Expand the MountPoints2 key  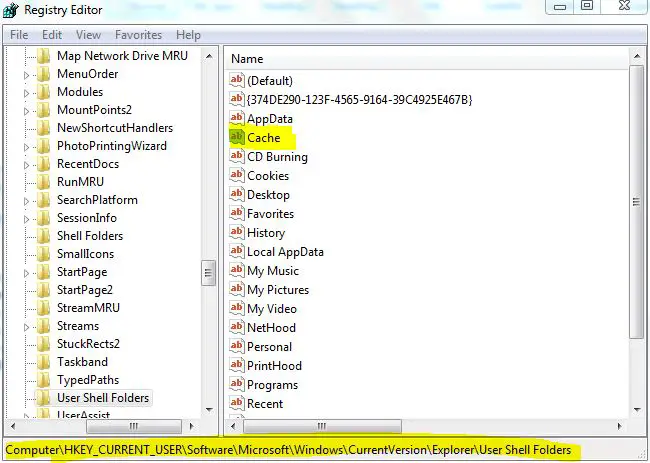tap(27, 111)
